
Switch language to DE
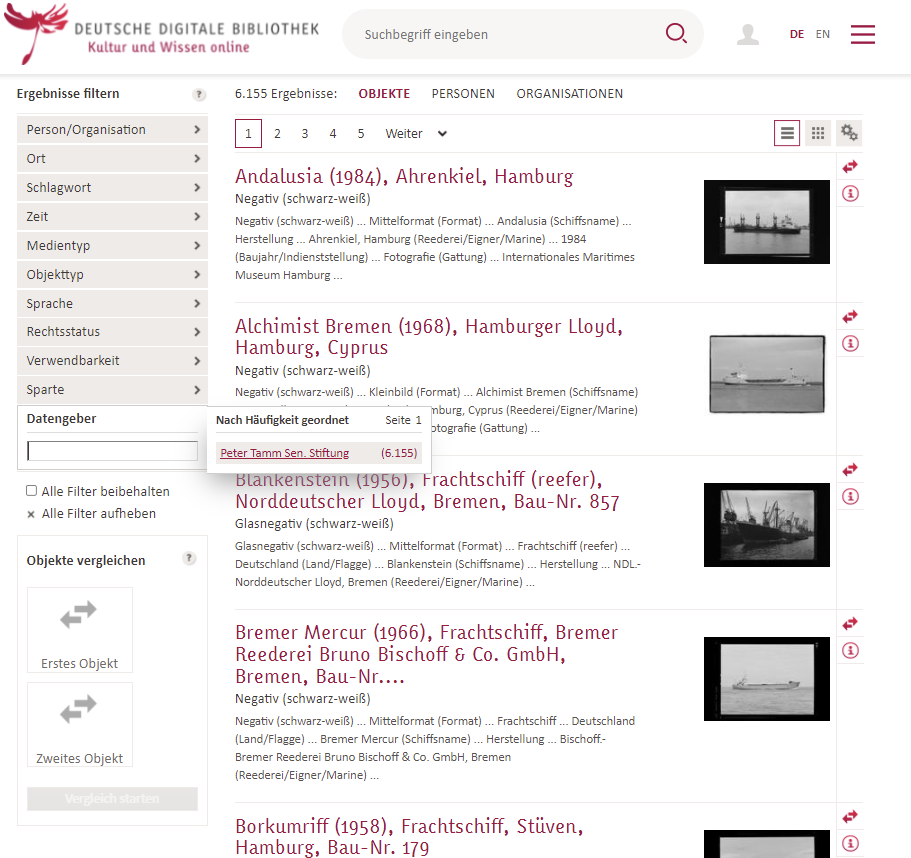[797, 34]
